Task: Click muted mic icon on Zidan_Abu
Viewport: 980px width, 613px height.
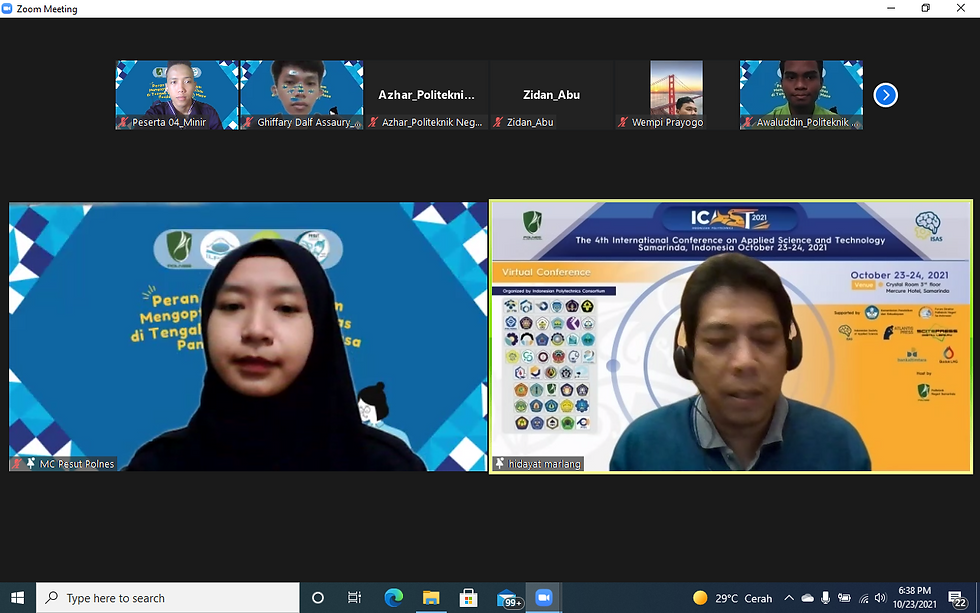Action: tap(498, 122)
